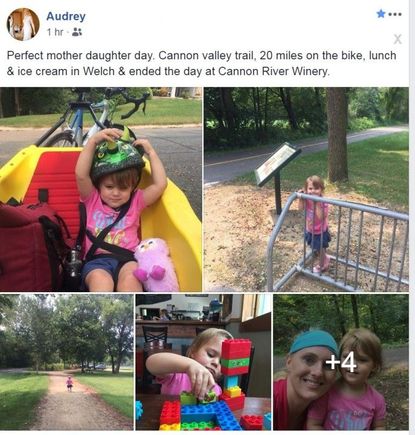Open Audrey's profile picture

click(23, 24)
